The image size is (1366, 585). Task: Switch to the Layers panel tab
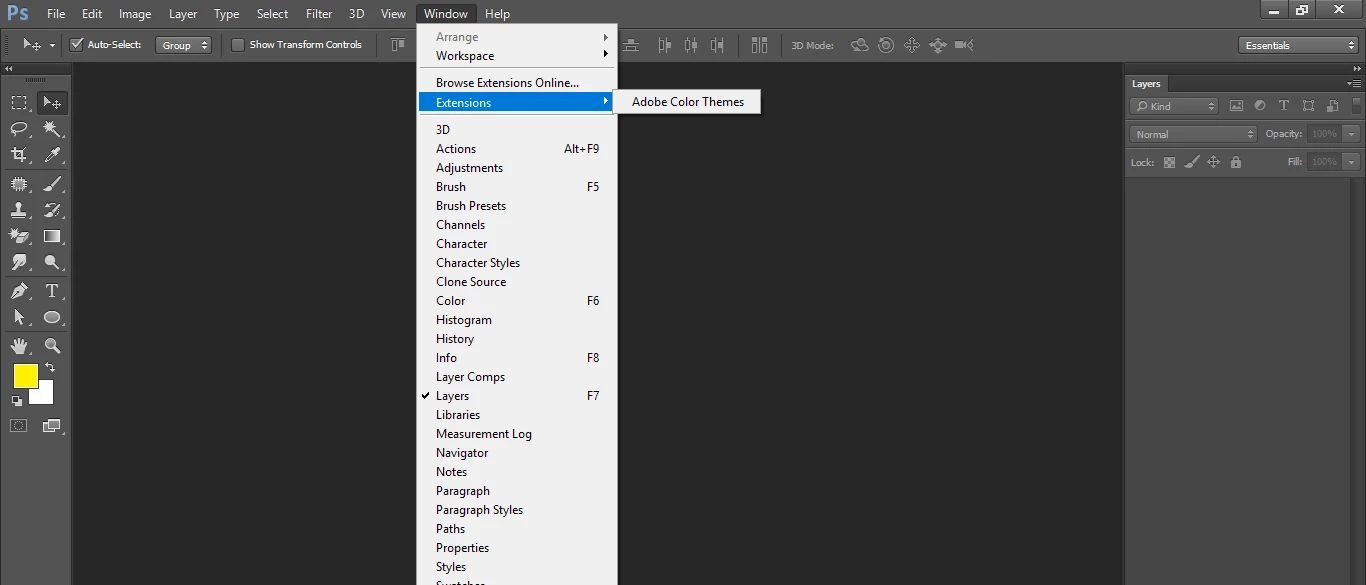1146,84
